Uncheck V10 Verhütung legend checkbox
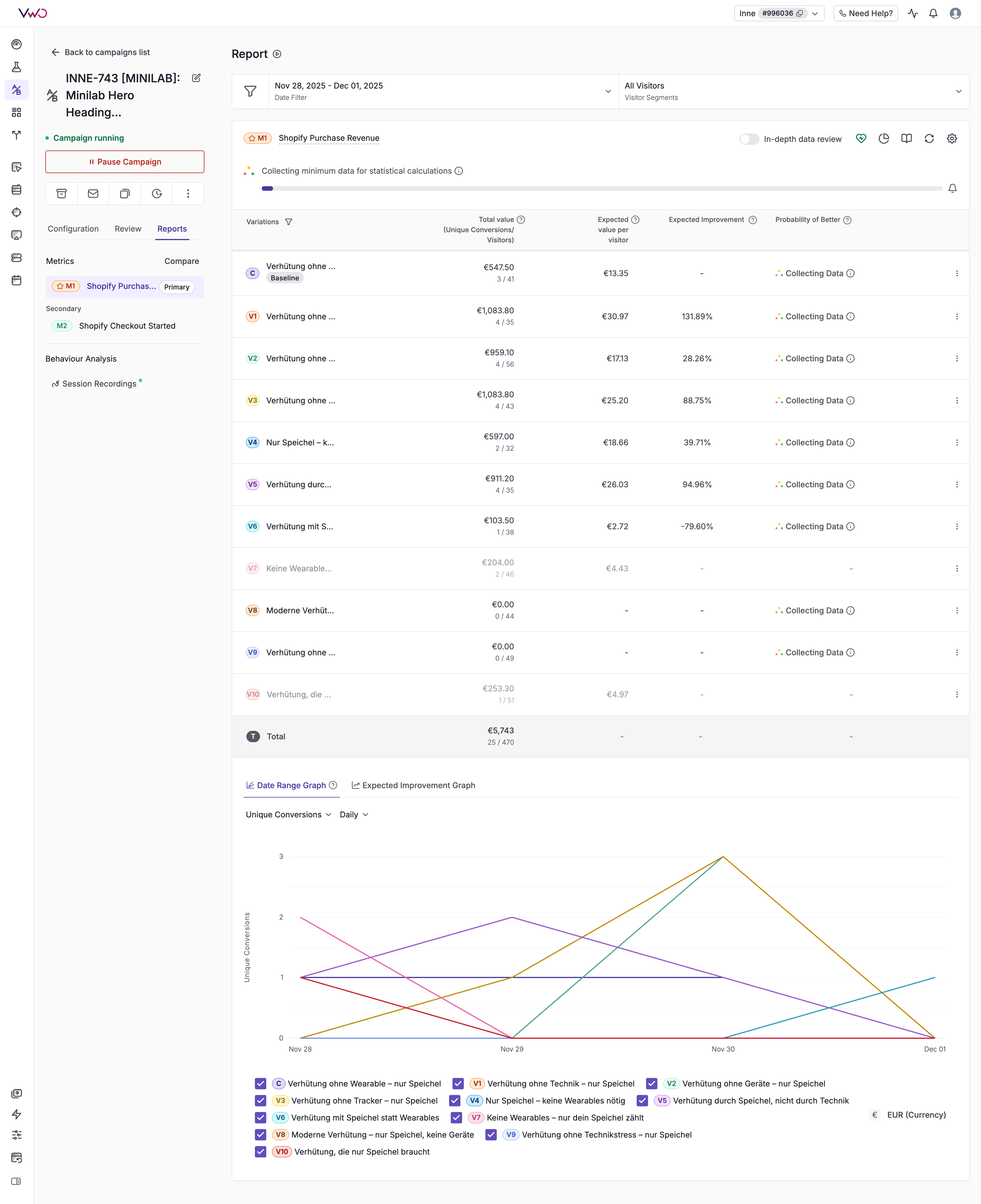 coord(261,1151)
